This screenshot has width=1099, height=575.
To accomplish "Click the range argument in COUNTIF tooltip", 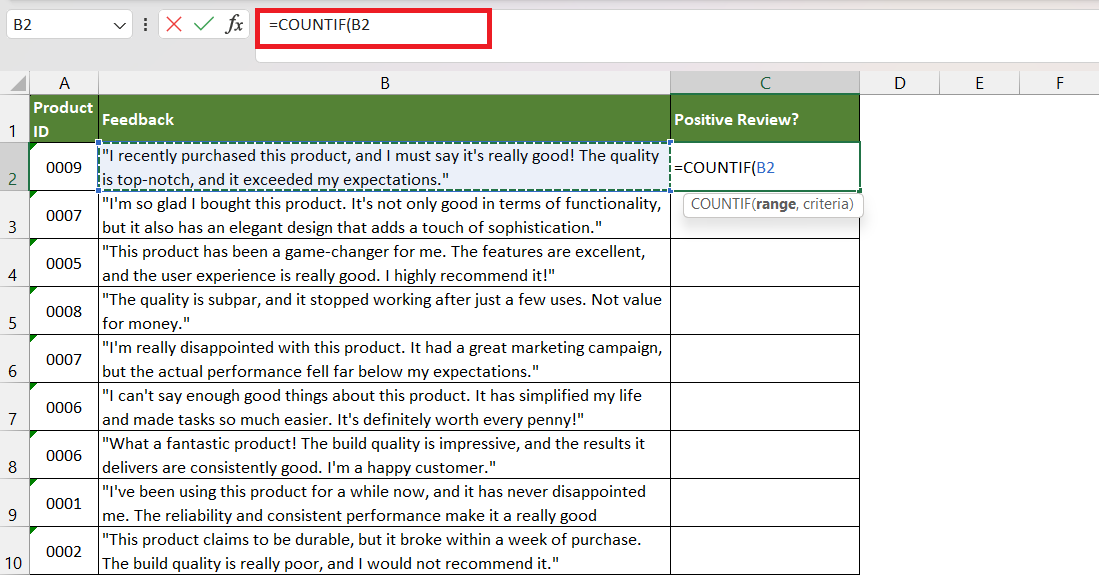I will (775, 204).
